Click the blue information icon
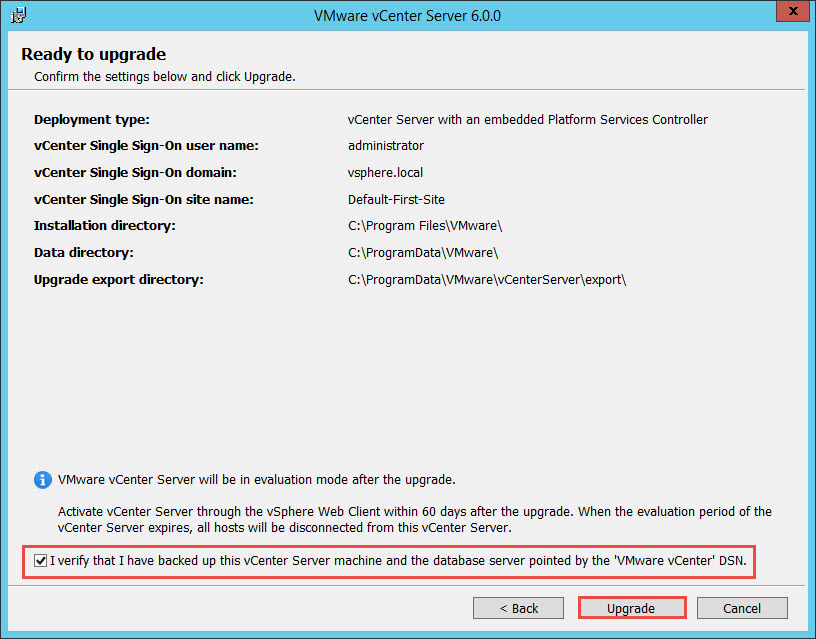This screenshot has height=639, width=816. [41, 480]
